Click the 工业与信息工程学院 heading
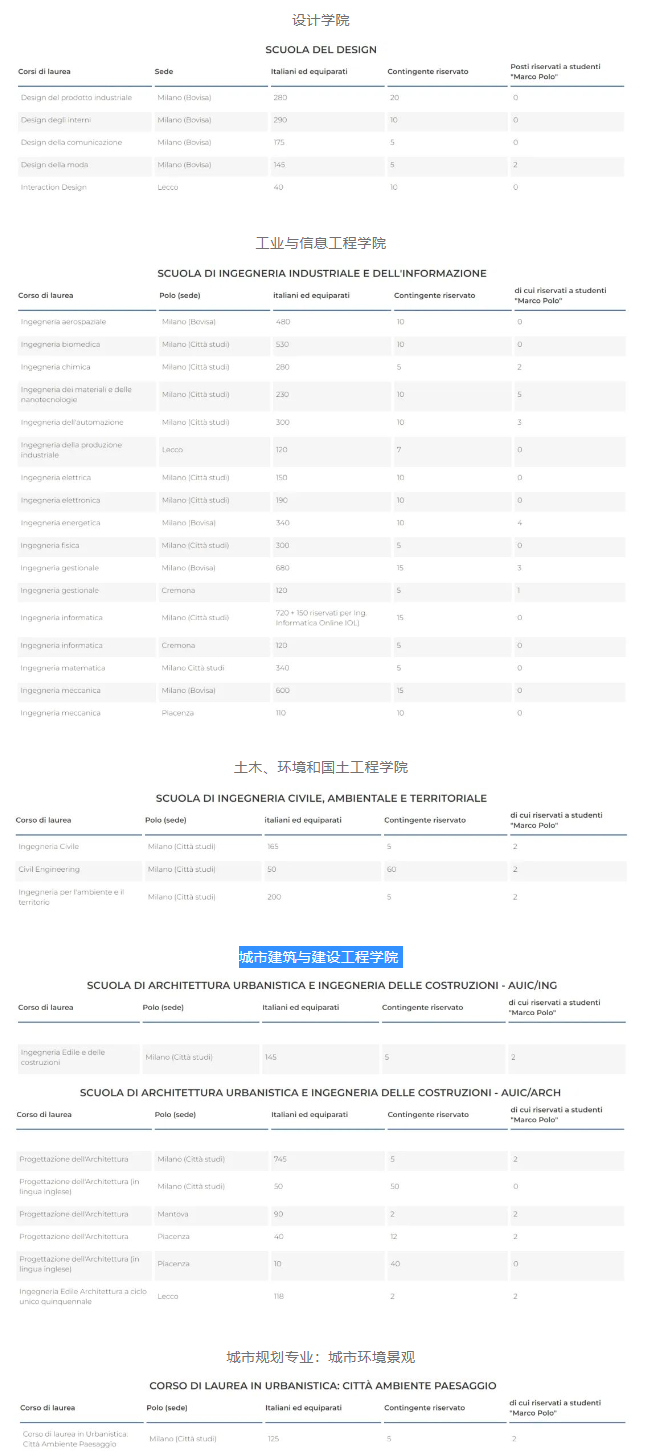647x1456 pixels. (321, 243)
